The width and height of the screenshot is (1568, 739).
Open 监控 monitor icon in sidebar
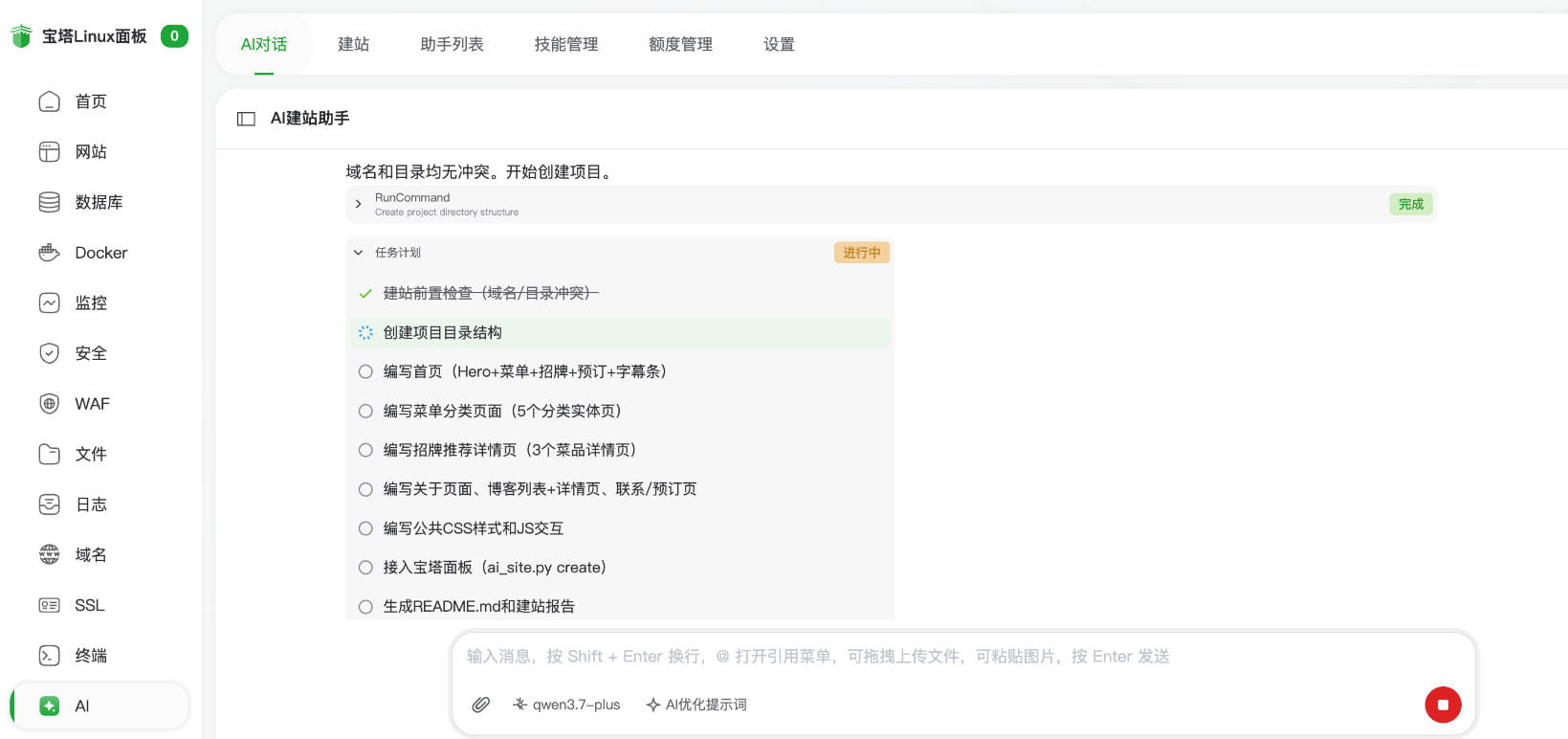[50, 302]
